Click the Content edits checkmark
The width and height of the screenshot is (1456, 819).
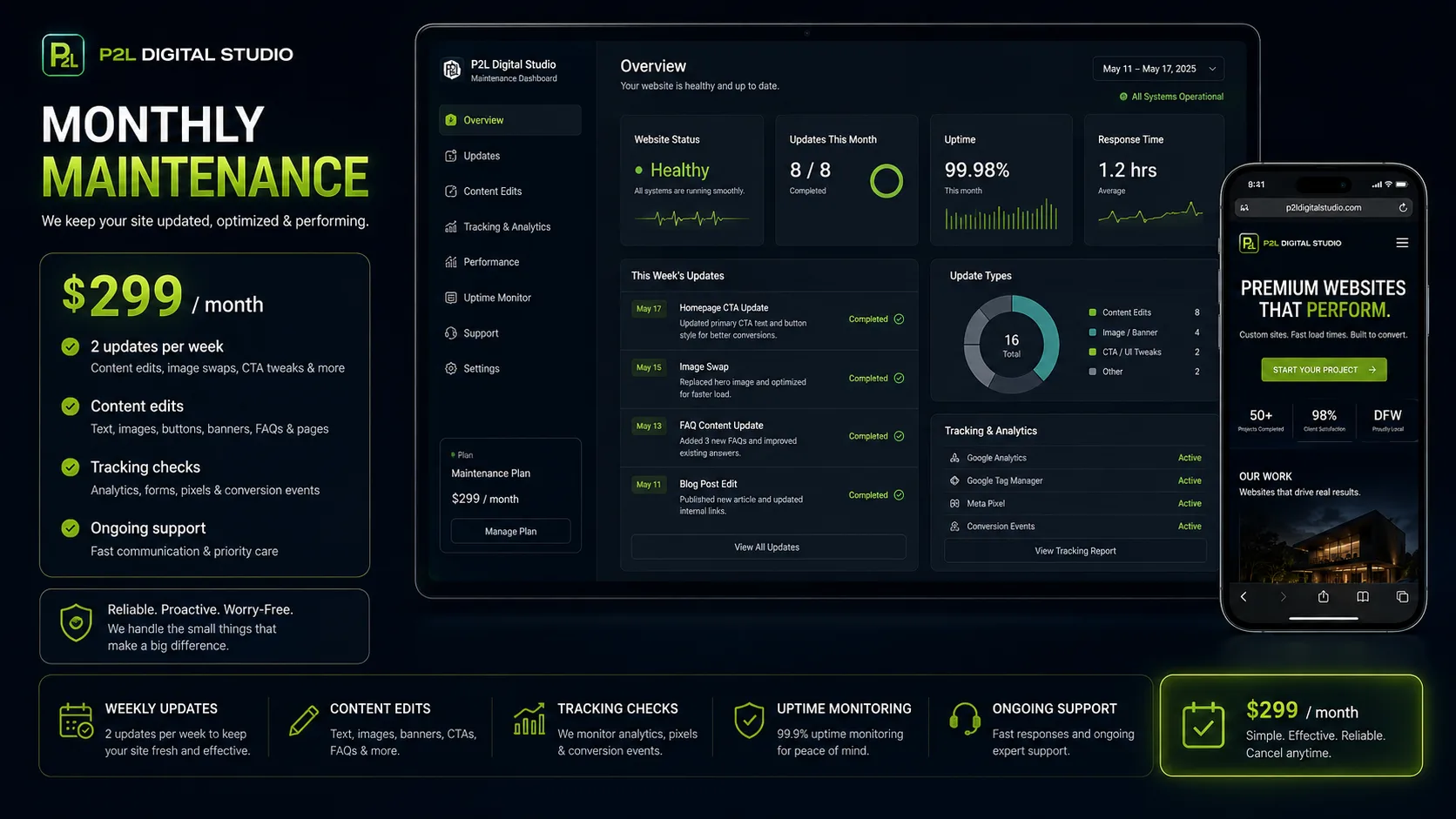[x=71, y=406]
